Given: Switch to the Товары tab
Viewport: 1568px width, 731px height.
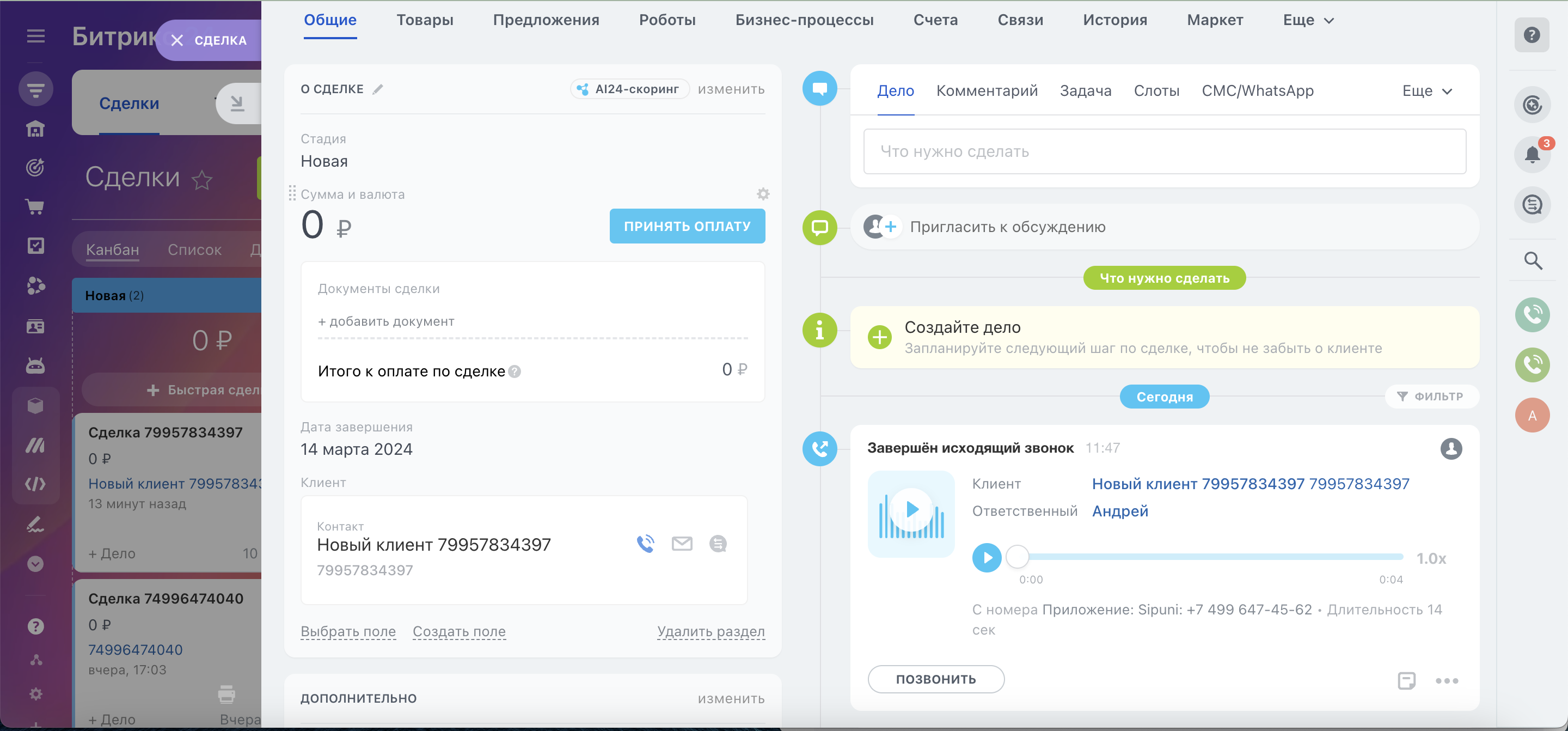Looking at the screenshot, I should [425, 20].
